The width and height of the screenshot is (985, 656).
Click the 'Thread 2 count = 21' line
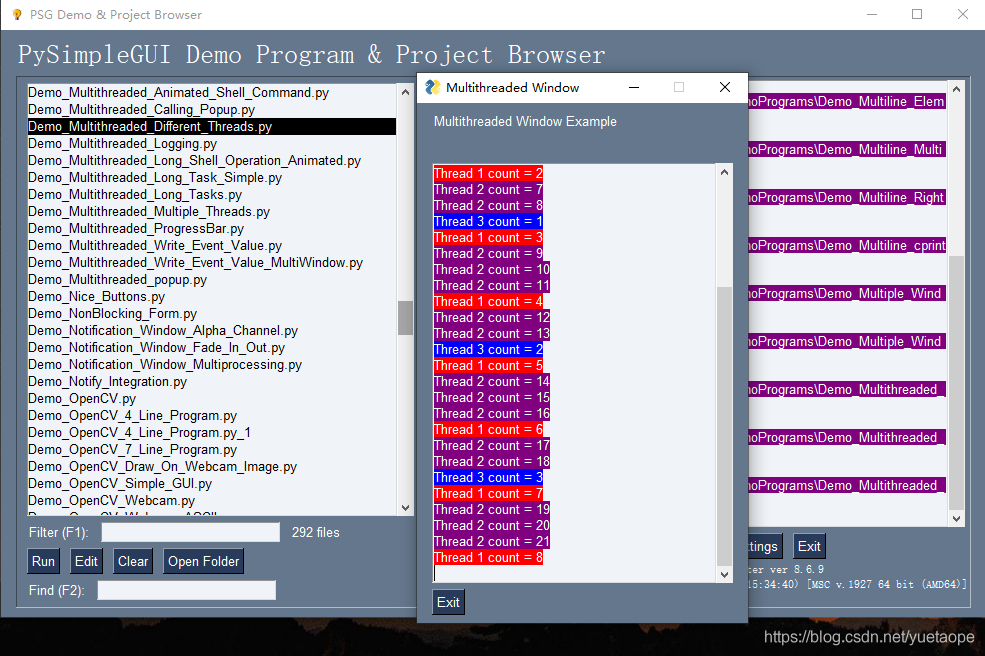pyautogui.click(x=492, y=542)
